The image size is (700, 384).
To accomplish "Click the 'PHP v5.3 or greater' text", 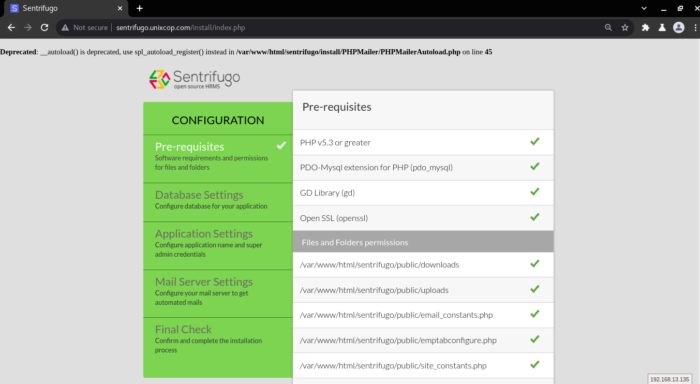I will pyautogui.click(x=335, y=142).
